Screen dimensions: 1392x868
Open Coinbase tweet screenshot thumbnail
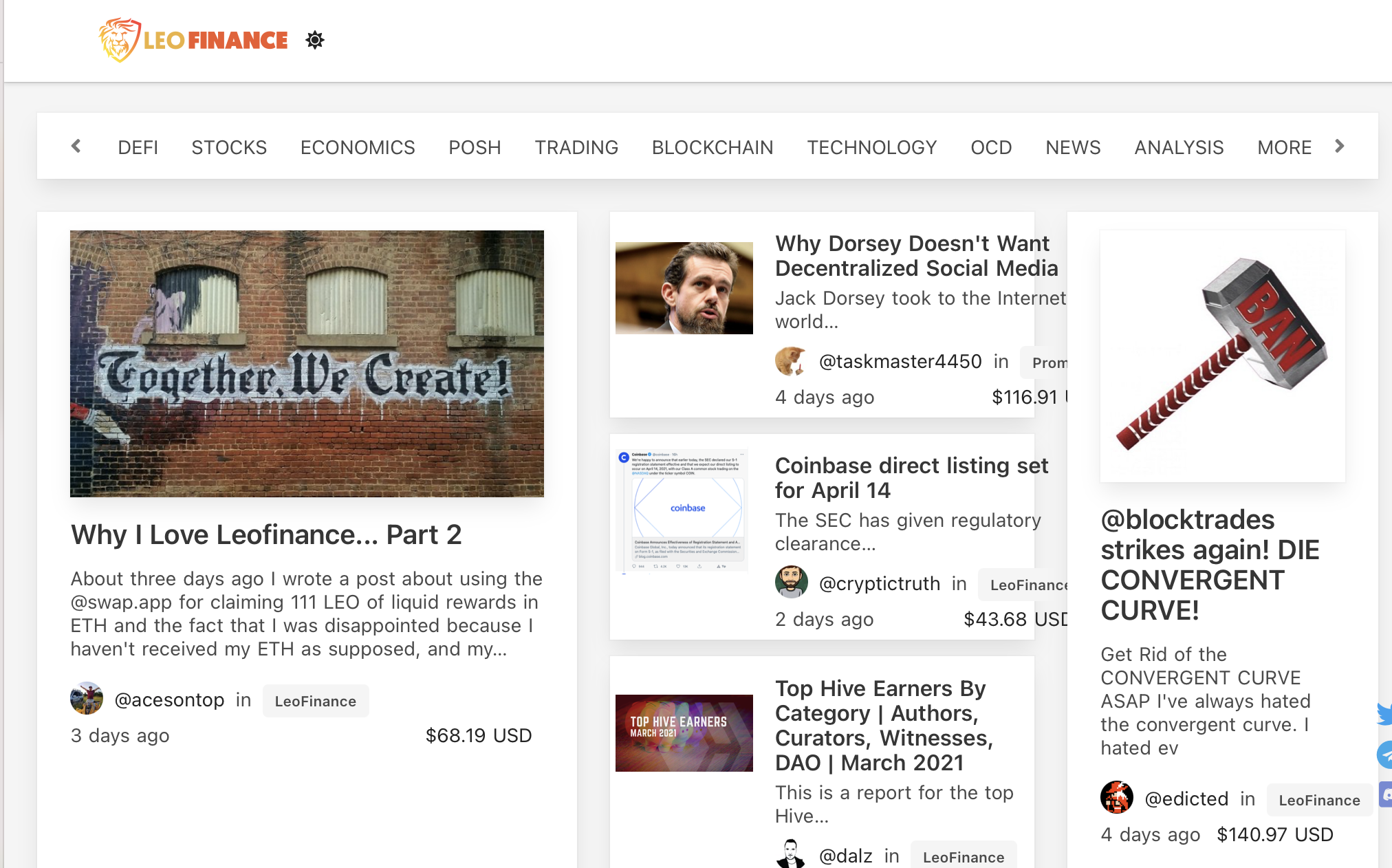tap(682, 511)
